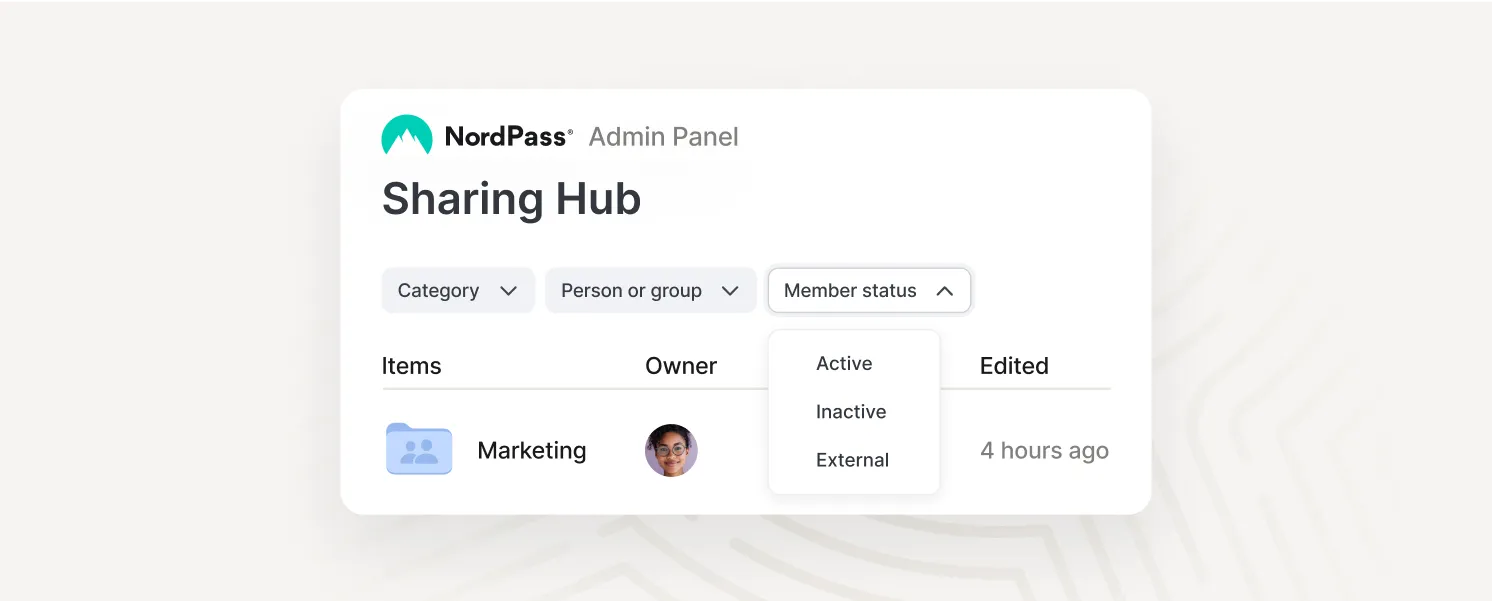Screen dimensions: 1492x601
Task: Click the NordPass mountain logo icon
Action: coord(407,136)
